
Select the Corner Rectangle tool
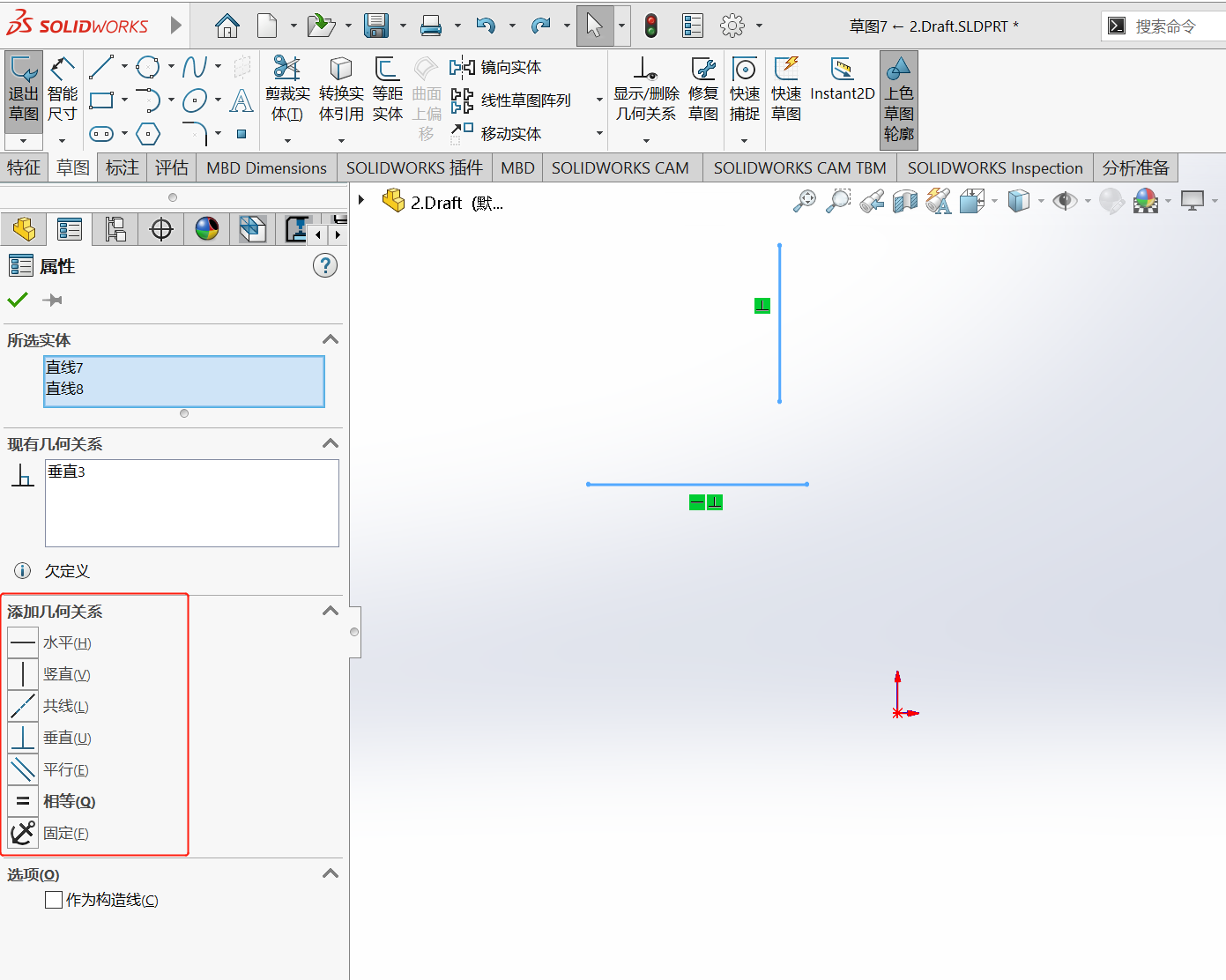[x=101, y=100]
